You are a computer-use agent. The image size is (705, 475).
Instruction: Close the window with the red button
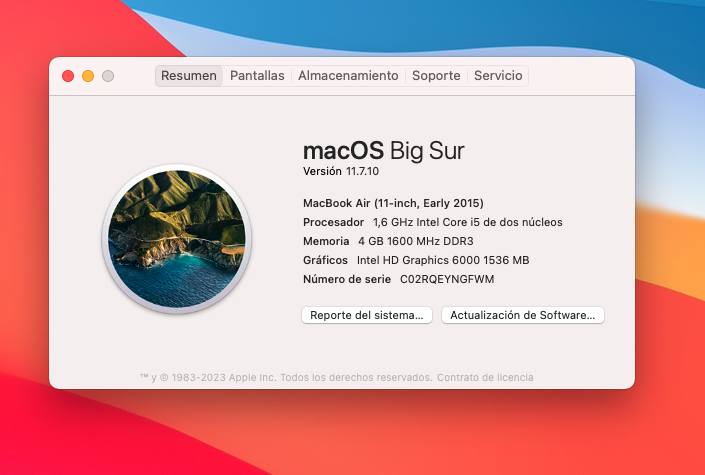(x=68, y=76)
